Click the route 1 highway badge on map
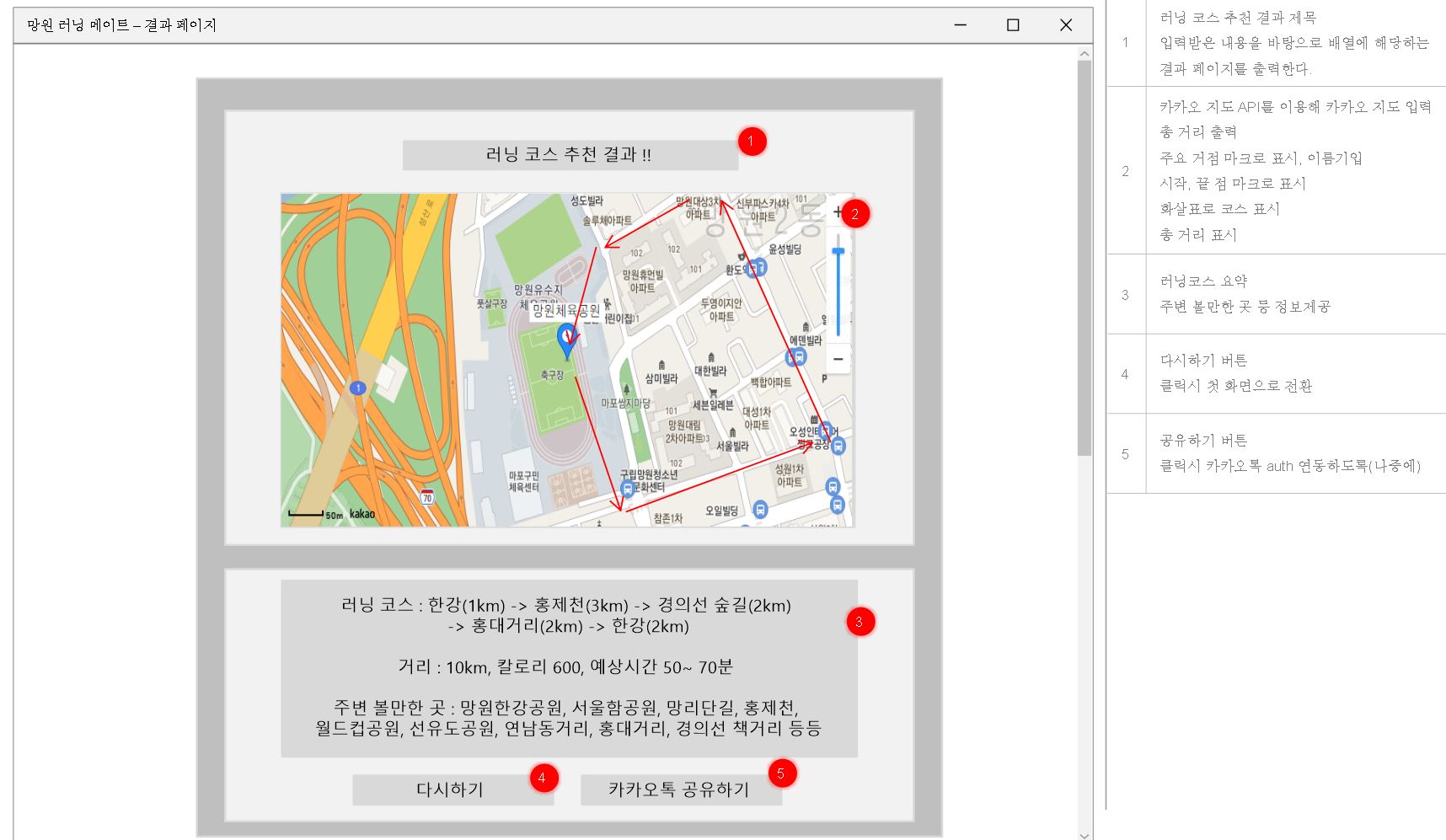 (357, 388)
